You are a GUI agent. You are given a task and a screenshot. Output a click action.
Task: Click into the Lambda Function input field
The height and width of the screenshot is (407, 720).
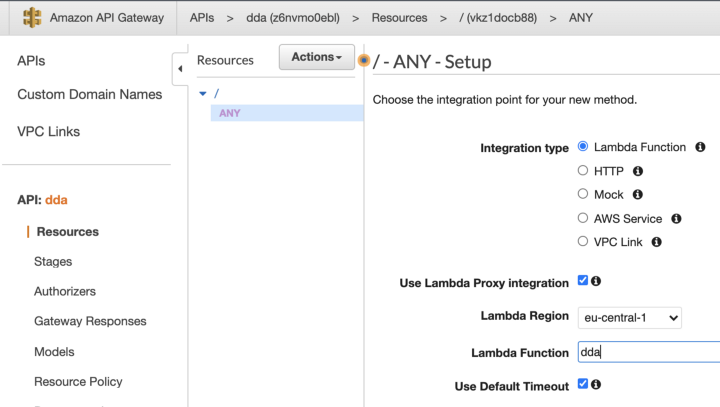click(649, 352)
